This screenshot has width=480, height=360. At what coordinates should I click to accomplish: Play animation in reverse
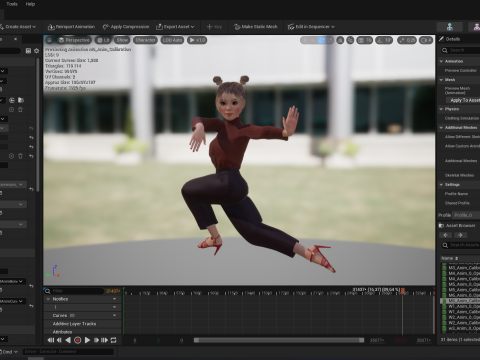point(68,340)
